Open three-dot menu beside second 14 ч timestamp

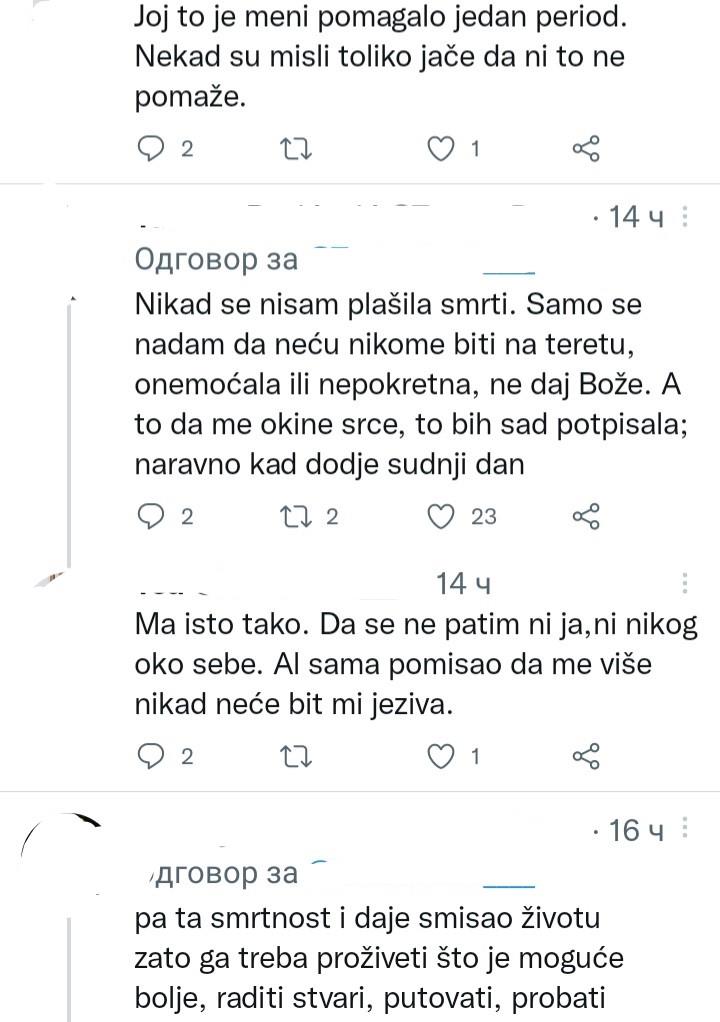tap(683, 581)
